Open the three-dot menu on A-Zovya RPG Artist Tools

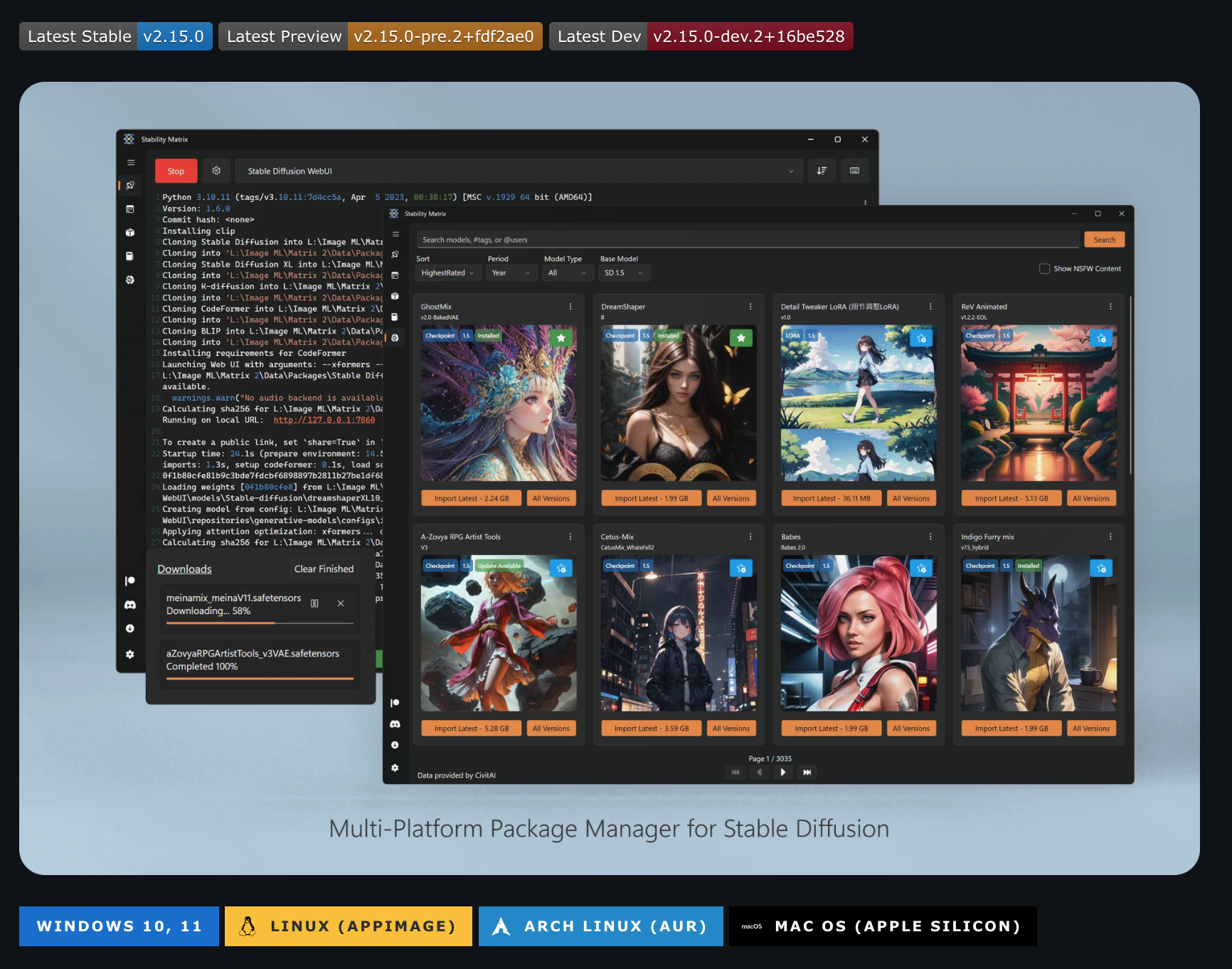570,536
